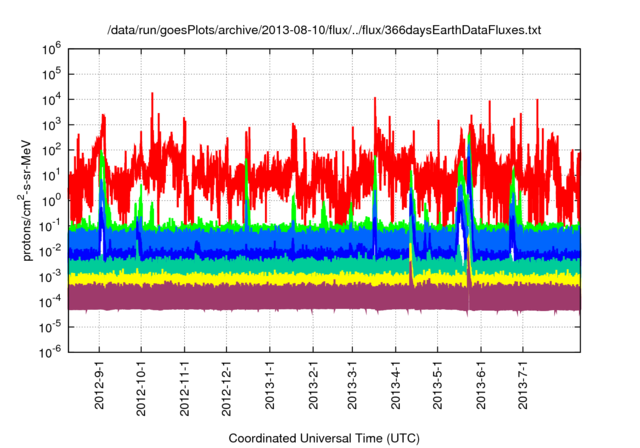Click the 2012-10-1 date label

click(x=141, y=388)
